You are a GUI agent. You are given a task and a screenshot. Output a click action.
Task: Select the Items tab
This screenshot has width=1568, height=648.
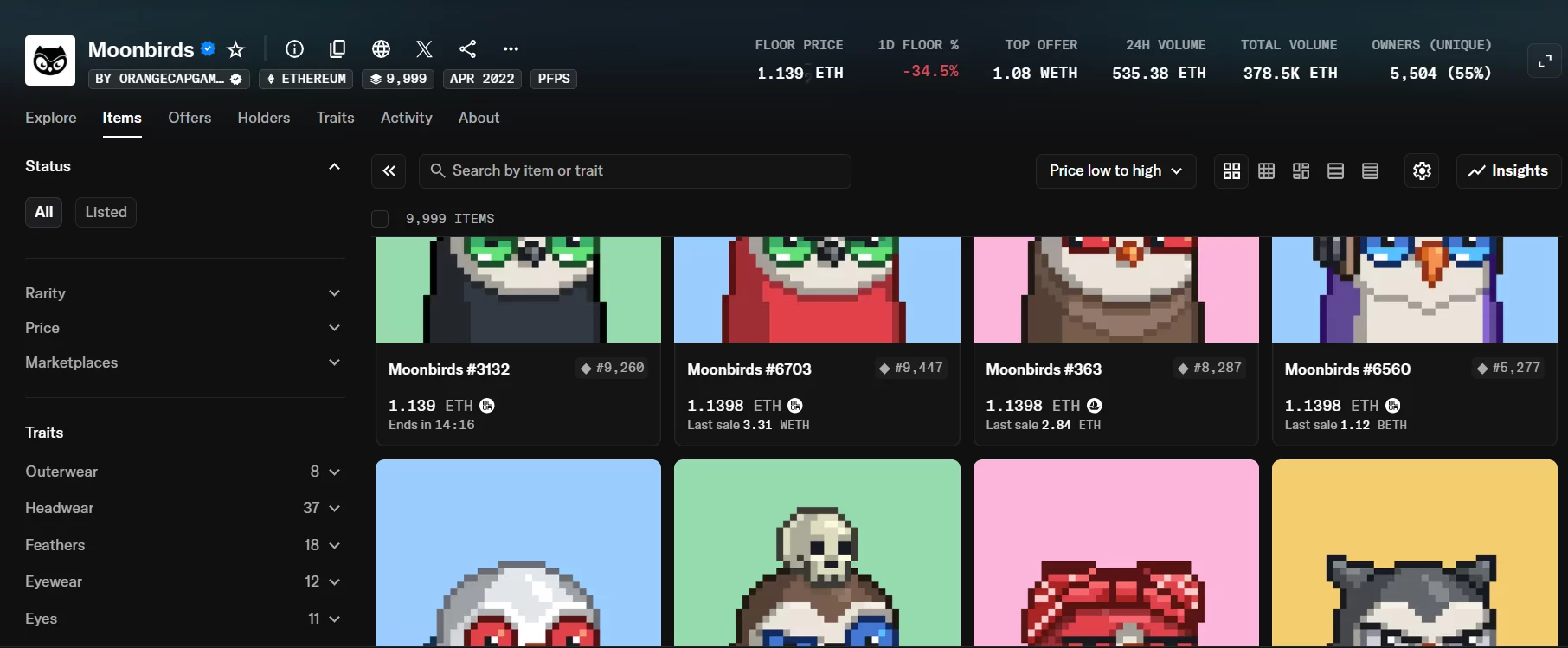(x=122, y=118)
